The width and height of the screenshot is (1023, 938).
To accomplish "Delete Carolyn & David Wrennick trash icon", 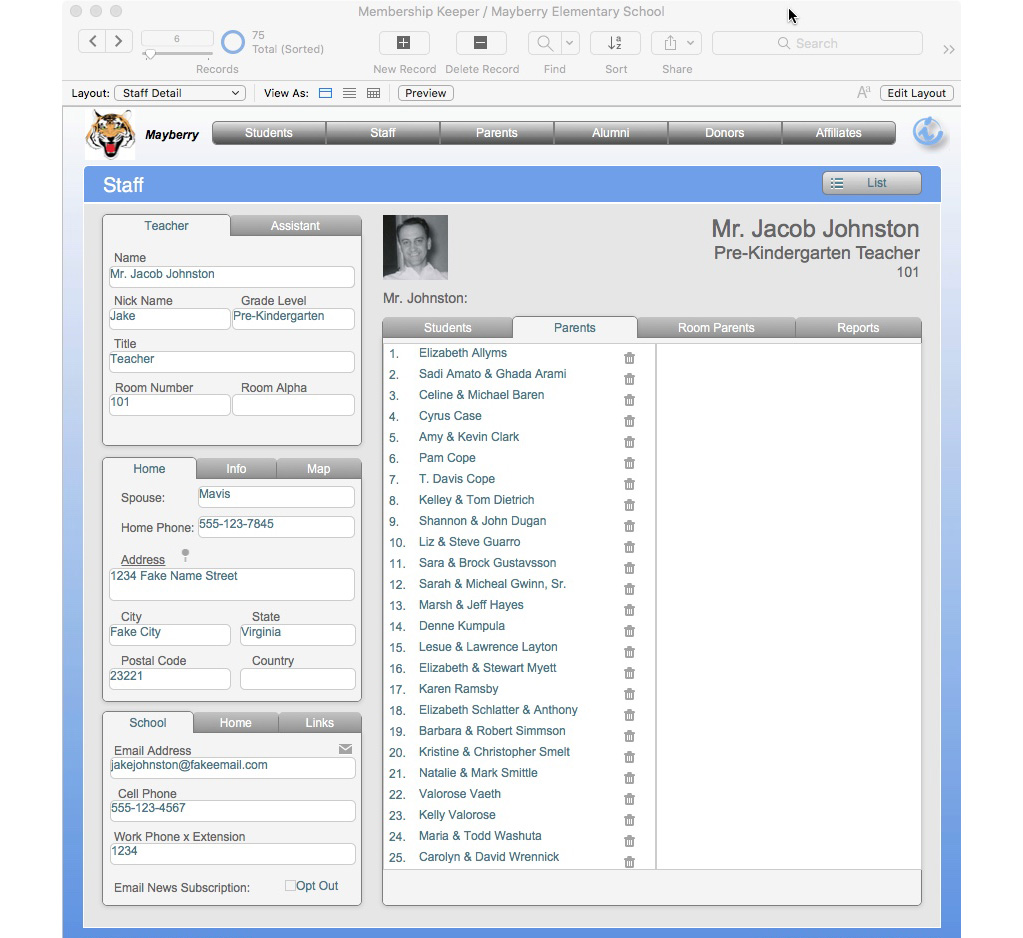I will coord(629,862).
